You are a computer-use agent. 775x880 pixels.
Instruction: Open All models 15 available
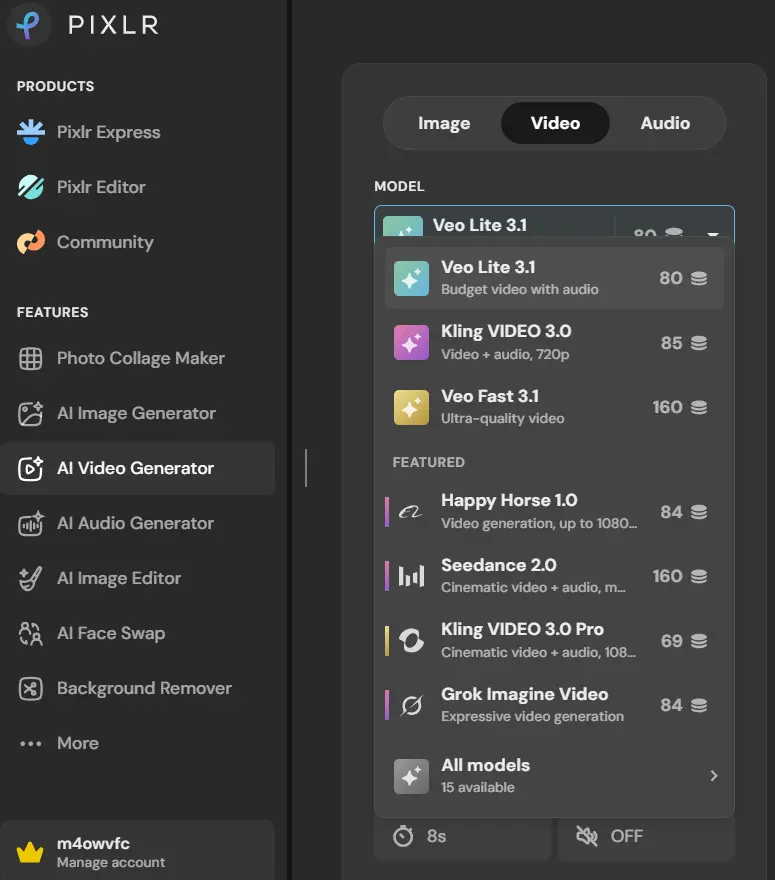[x=554, y=776]
